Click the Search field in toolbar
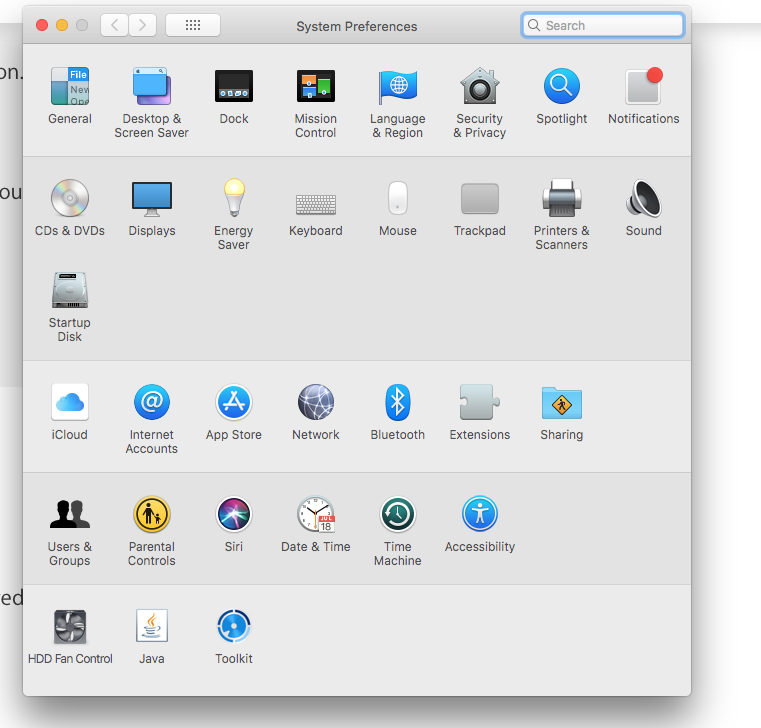 tap(603, 25)
